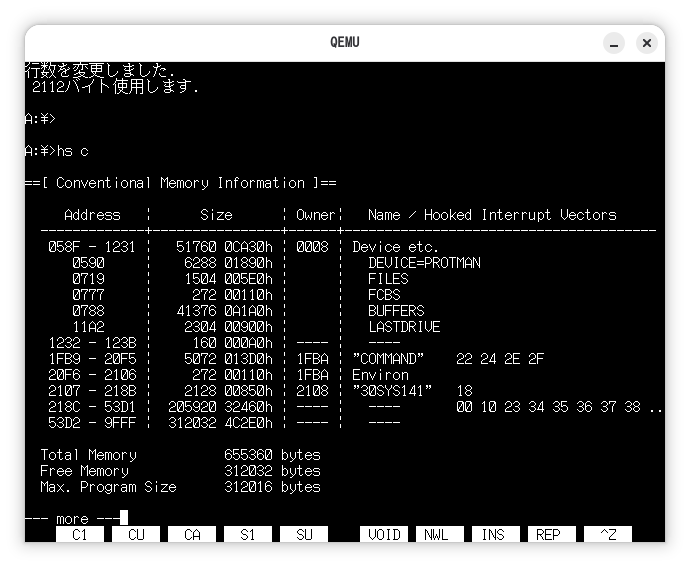Click 'Name / Hooked Interrupt Vectors' header
690x567 pixels.
492,215
